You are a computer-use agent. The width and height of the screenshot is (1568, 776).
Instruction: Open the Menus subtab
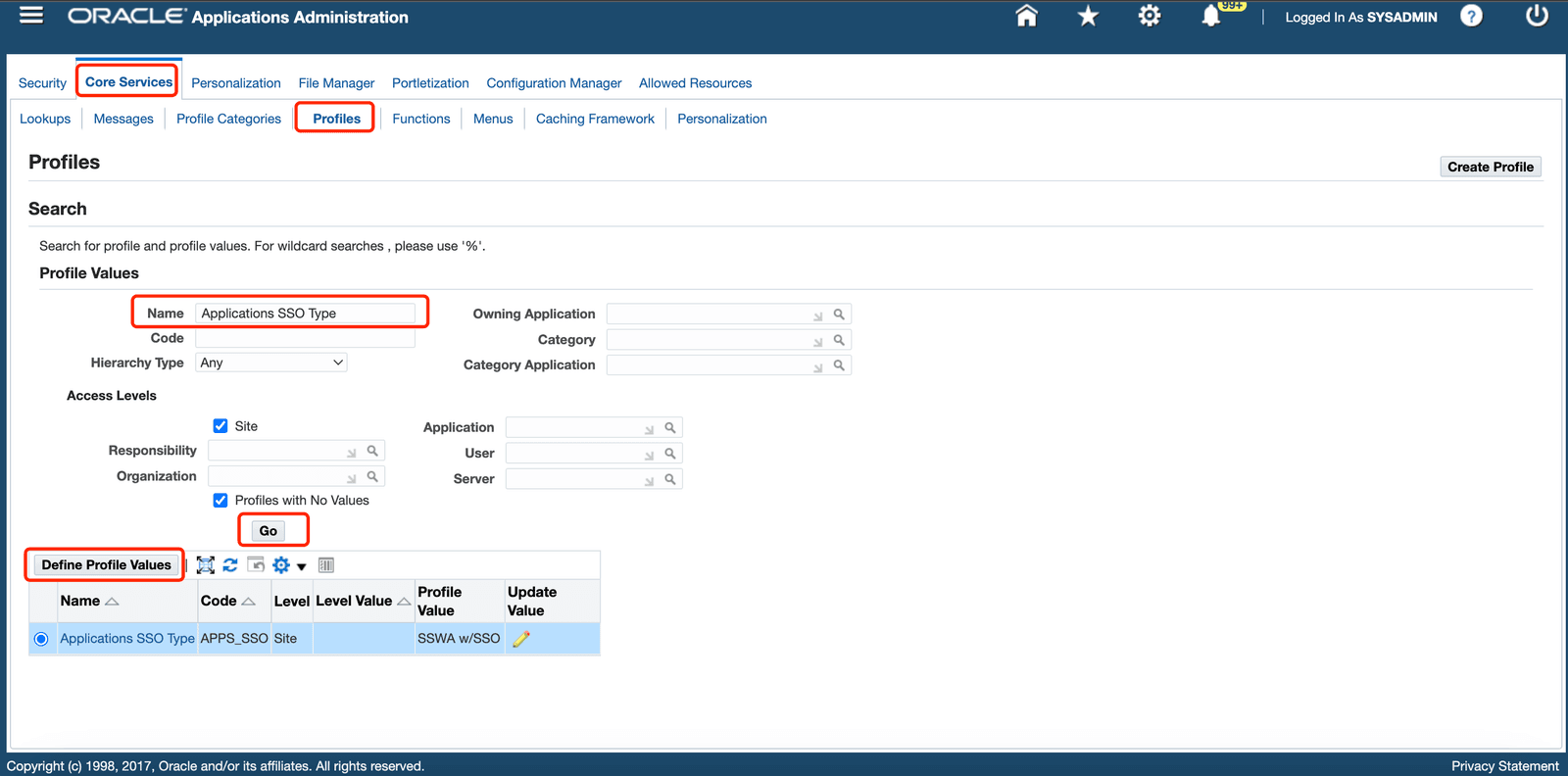pyautogui.click(x=493, y=119)
